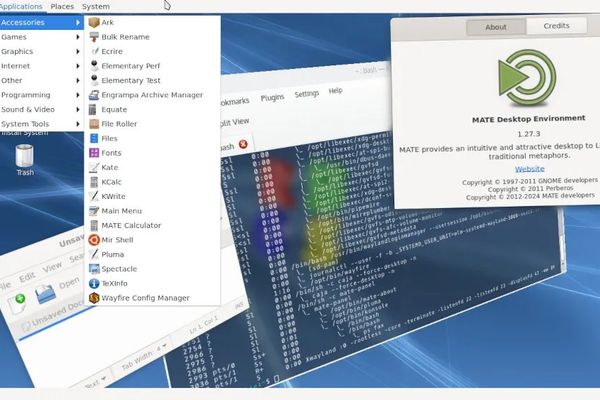
Task: Expand the Other submenu arrow
Action: click(x=78, y=80)
